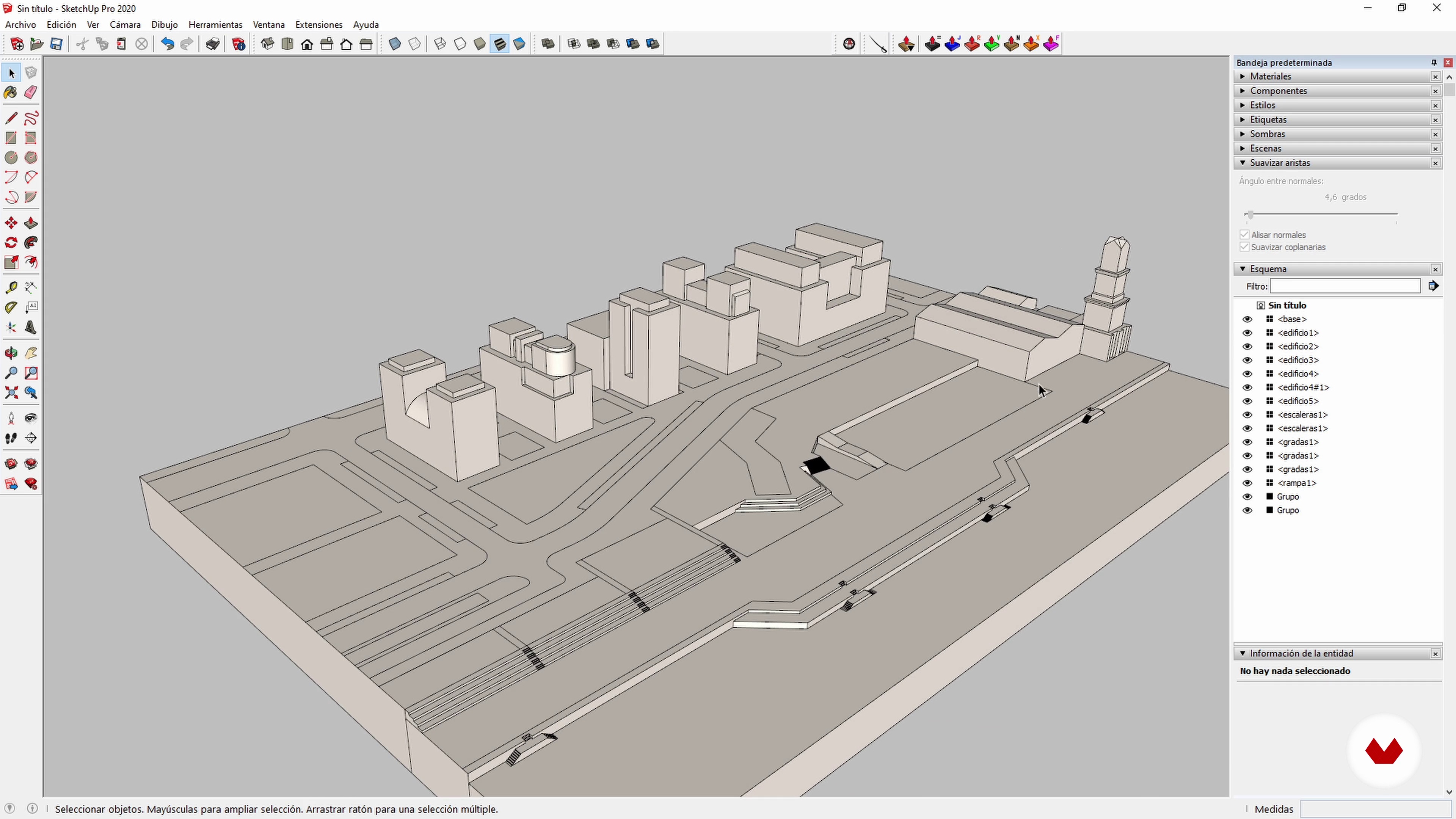
Task: Open the Dibujo menu
Action: coord(165,25)
